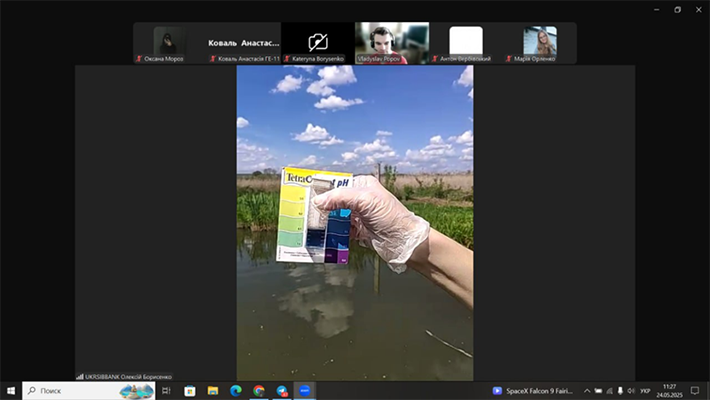Restore down the Zoom window
The image size is (710, 400).
(x=677, y=9)
